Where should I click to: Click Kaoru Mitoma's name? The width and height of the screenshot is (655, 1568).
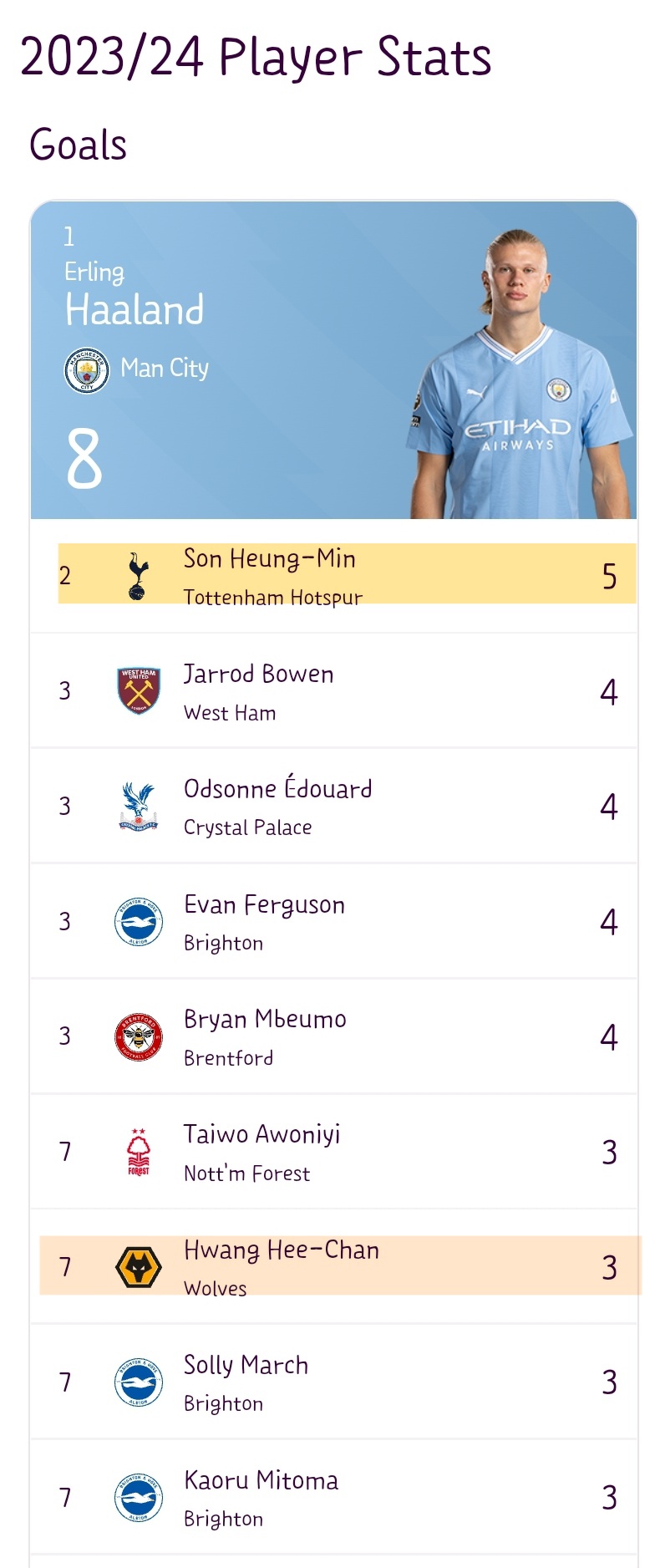[261, 1481]
